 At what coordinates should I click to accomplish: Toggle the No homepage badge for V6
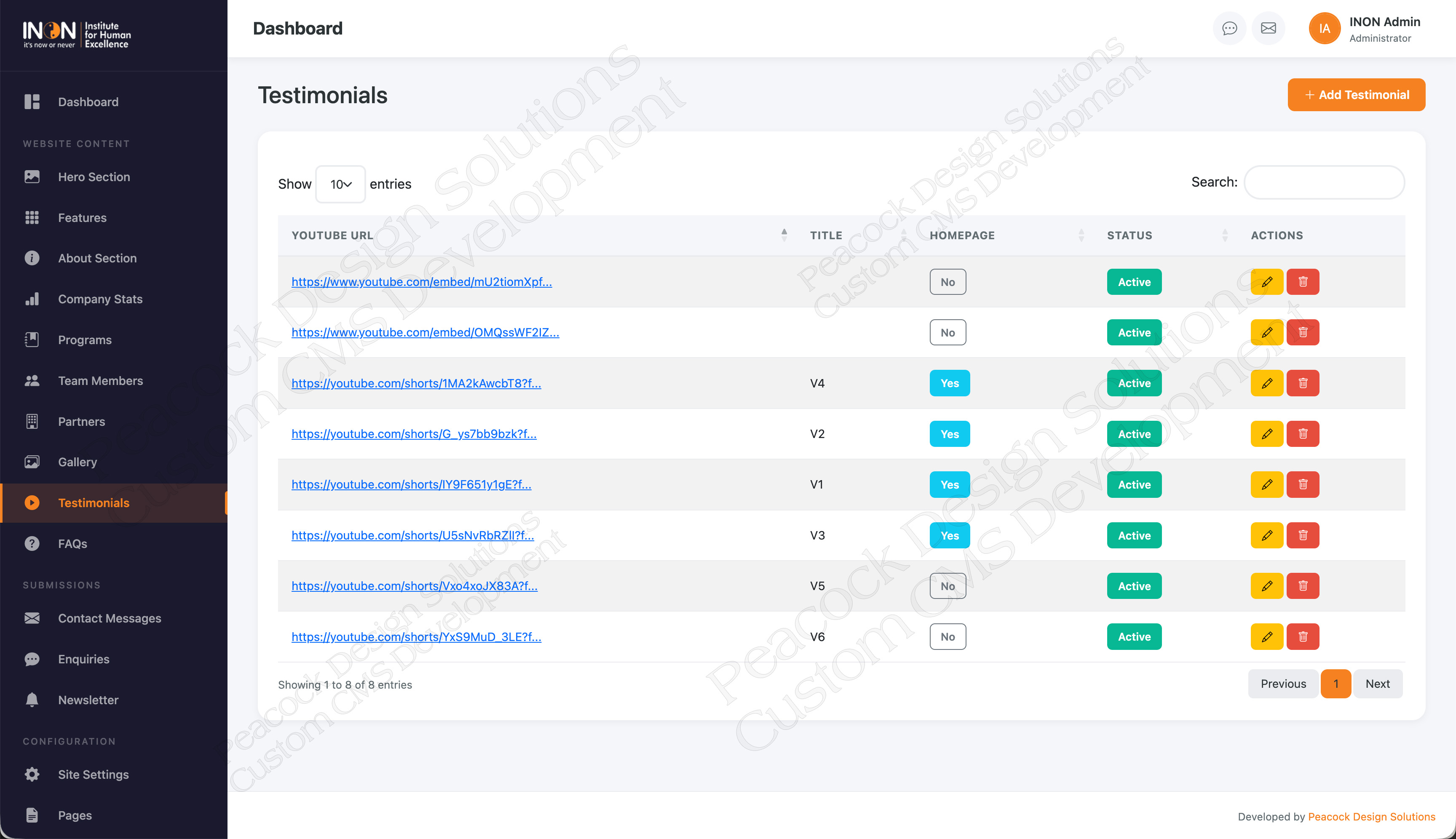tap(947, 637)
